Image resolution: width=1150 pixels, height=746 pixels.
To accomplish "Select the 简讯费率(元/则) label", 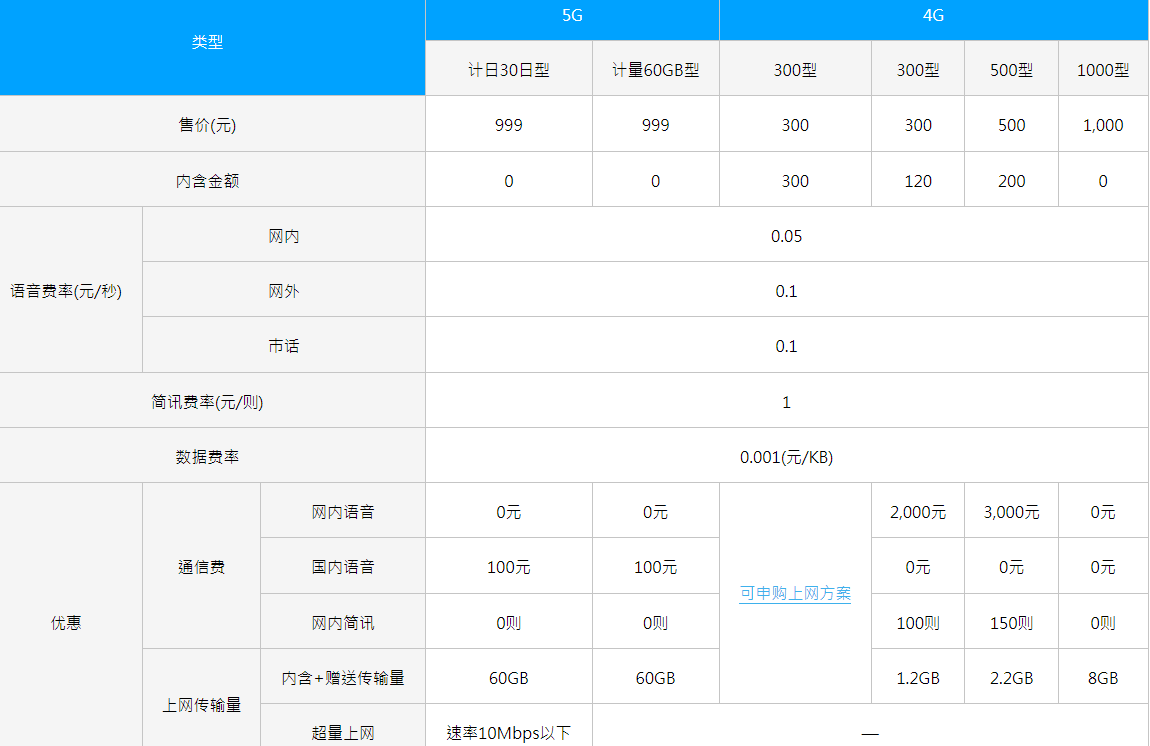I will coord(208,402).
